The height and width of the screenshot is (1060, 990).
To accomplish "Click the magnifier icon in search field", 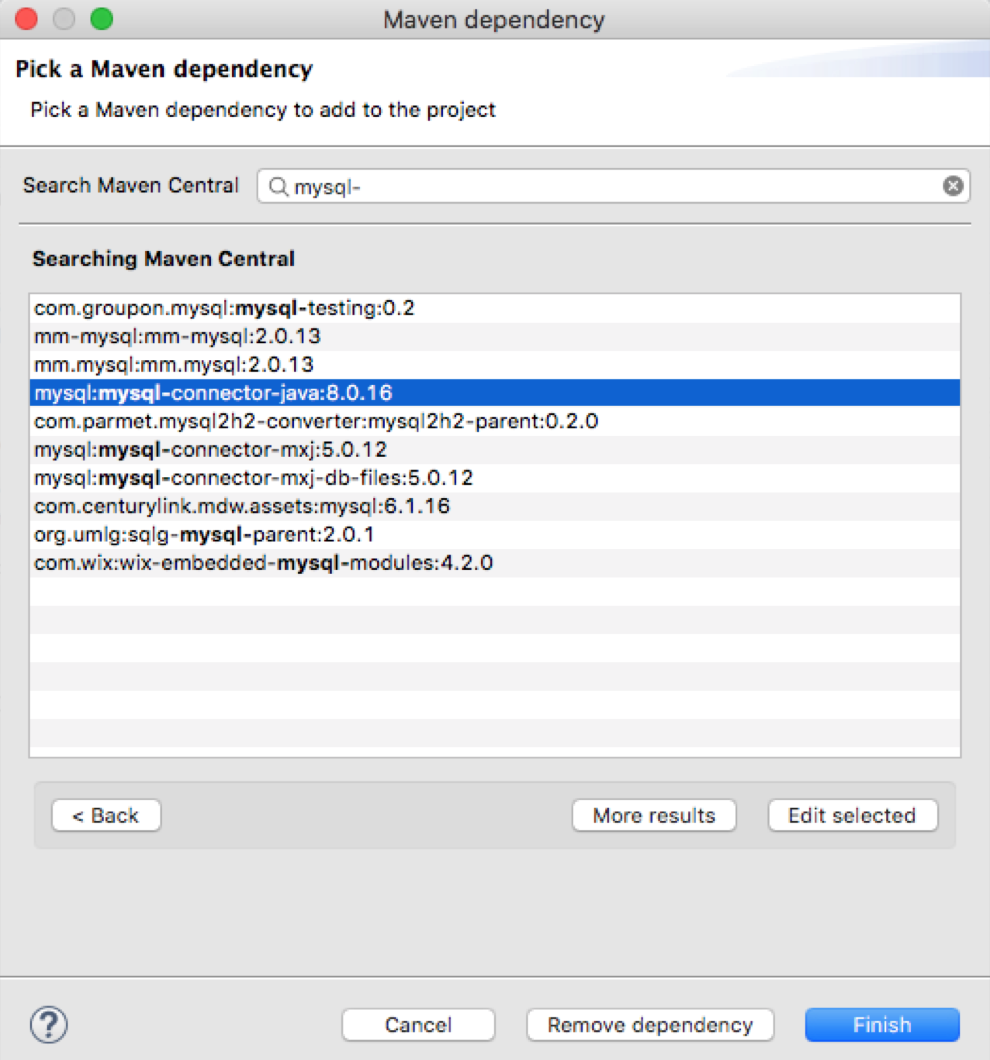I will [x=278, y=187].
